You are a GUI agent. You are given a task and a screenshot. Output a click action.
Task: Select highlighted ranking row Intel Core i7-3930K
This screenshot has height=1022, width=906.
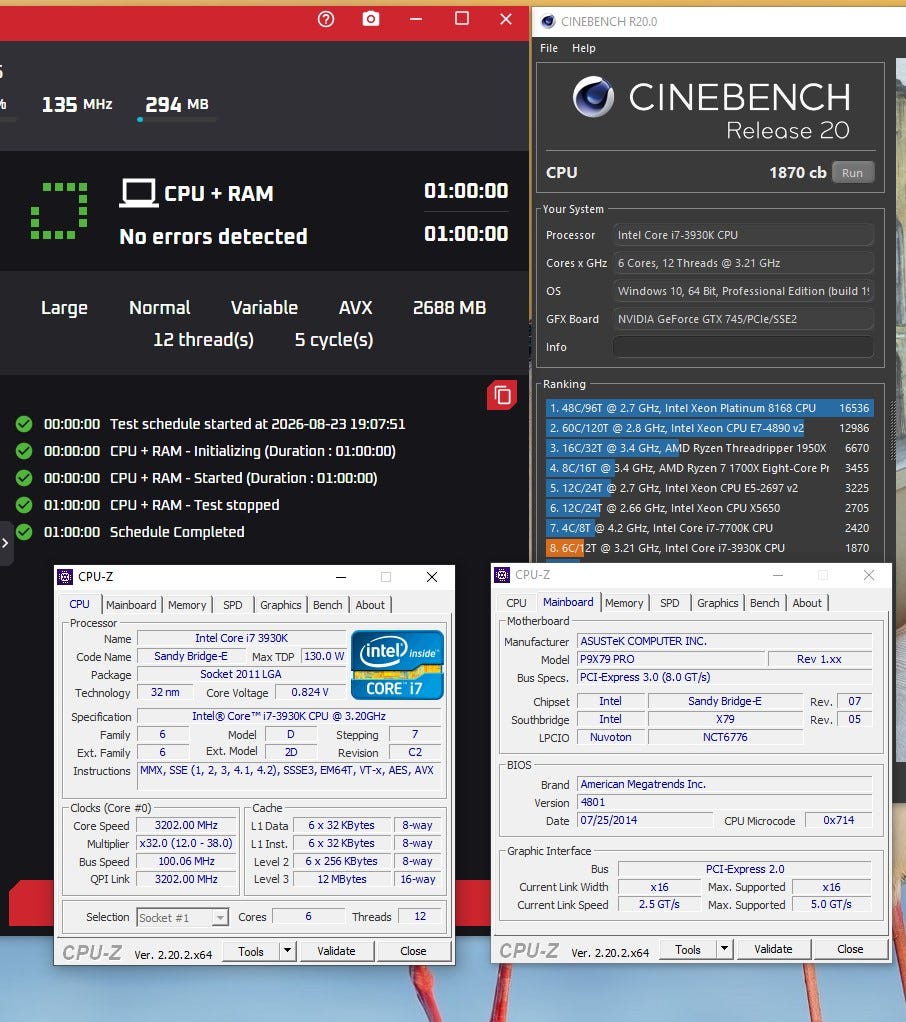[709, 548]
